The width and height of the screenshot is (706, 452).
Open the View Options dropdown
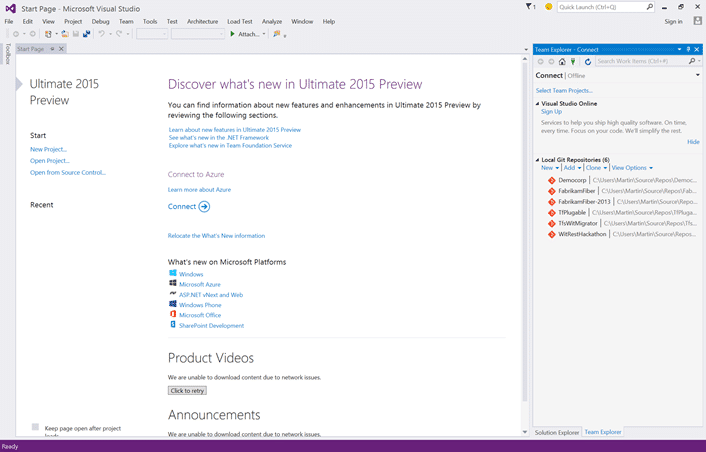pyautogui.click(x=632, y=168)
